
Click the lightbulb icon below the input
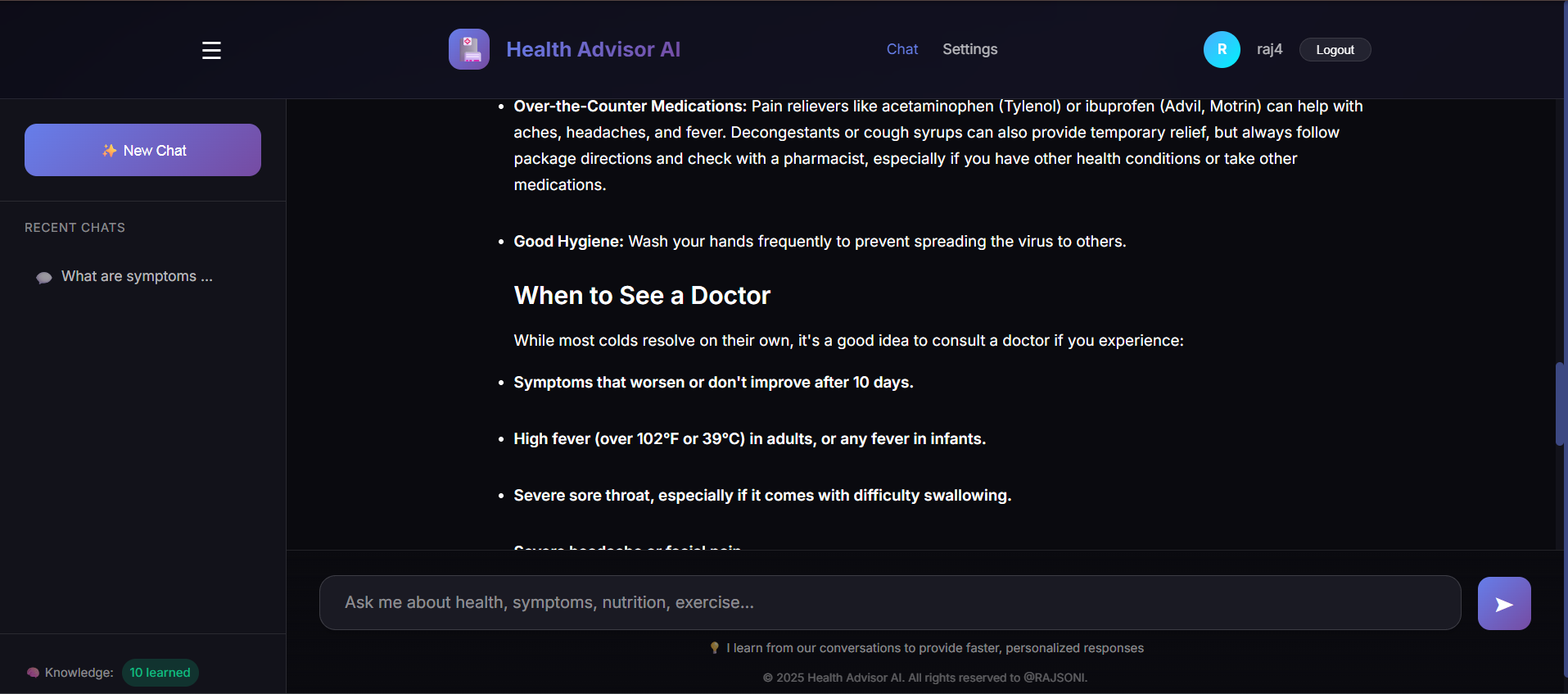coord(714,648)
